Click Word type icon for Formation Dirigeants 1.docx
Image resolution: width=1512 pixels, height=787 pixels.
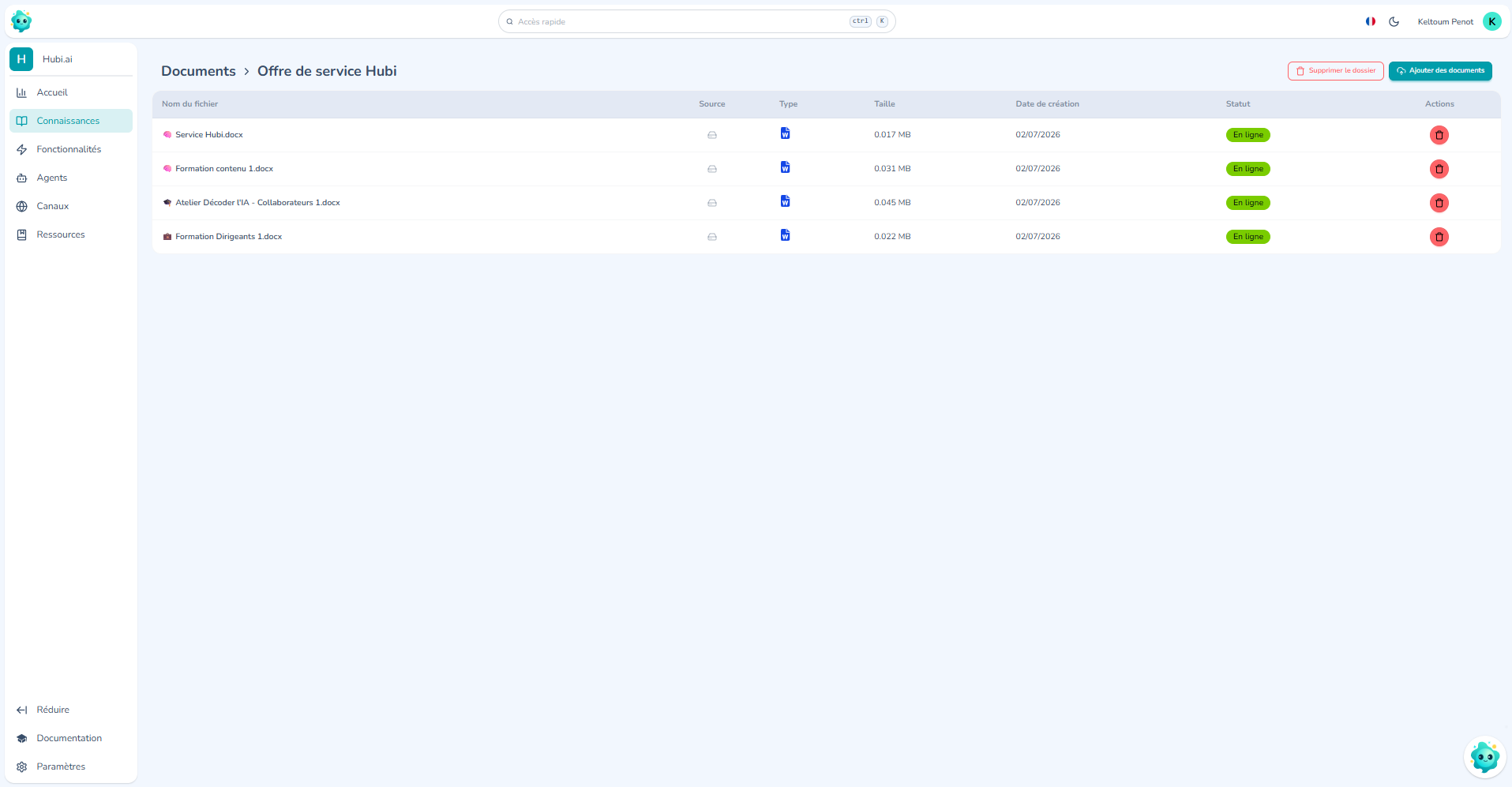click(x=785, y=235)
